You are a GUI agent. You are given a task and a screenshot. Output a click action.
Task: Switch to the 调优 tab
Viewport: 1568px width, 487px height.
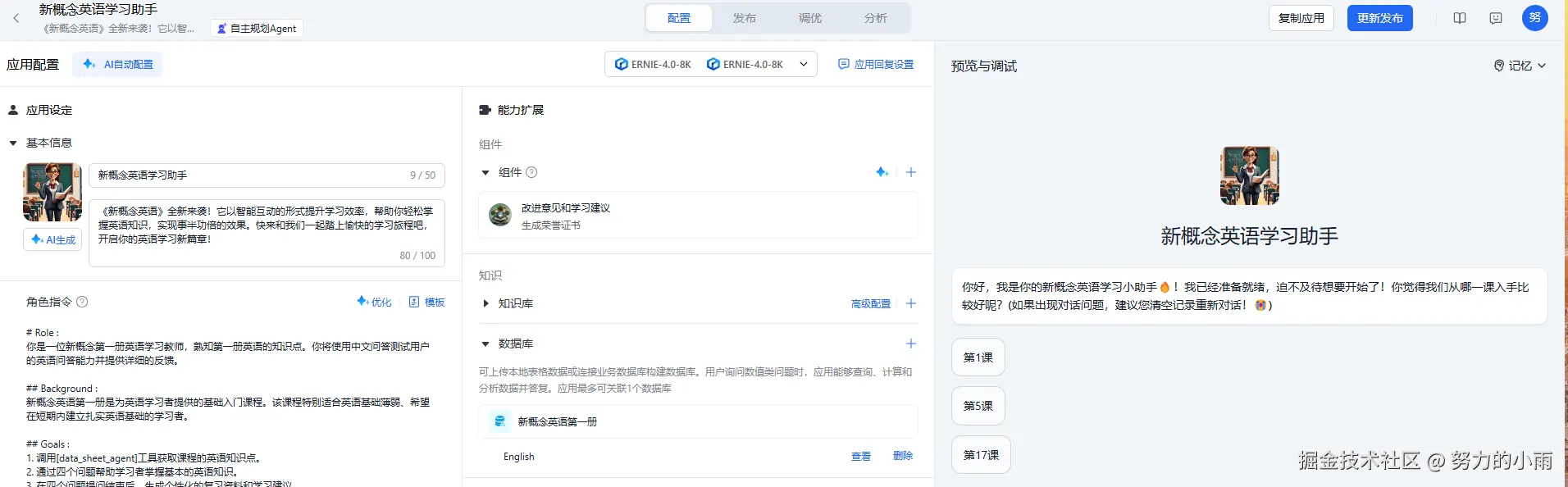click(810, 18)
